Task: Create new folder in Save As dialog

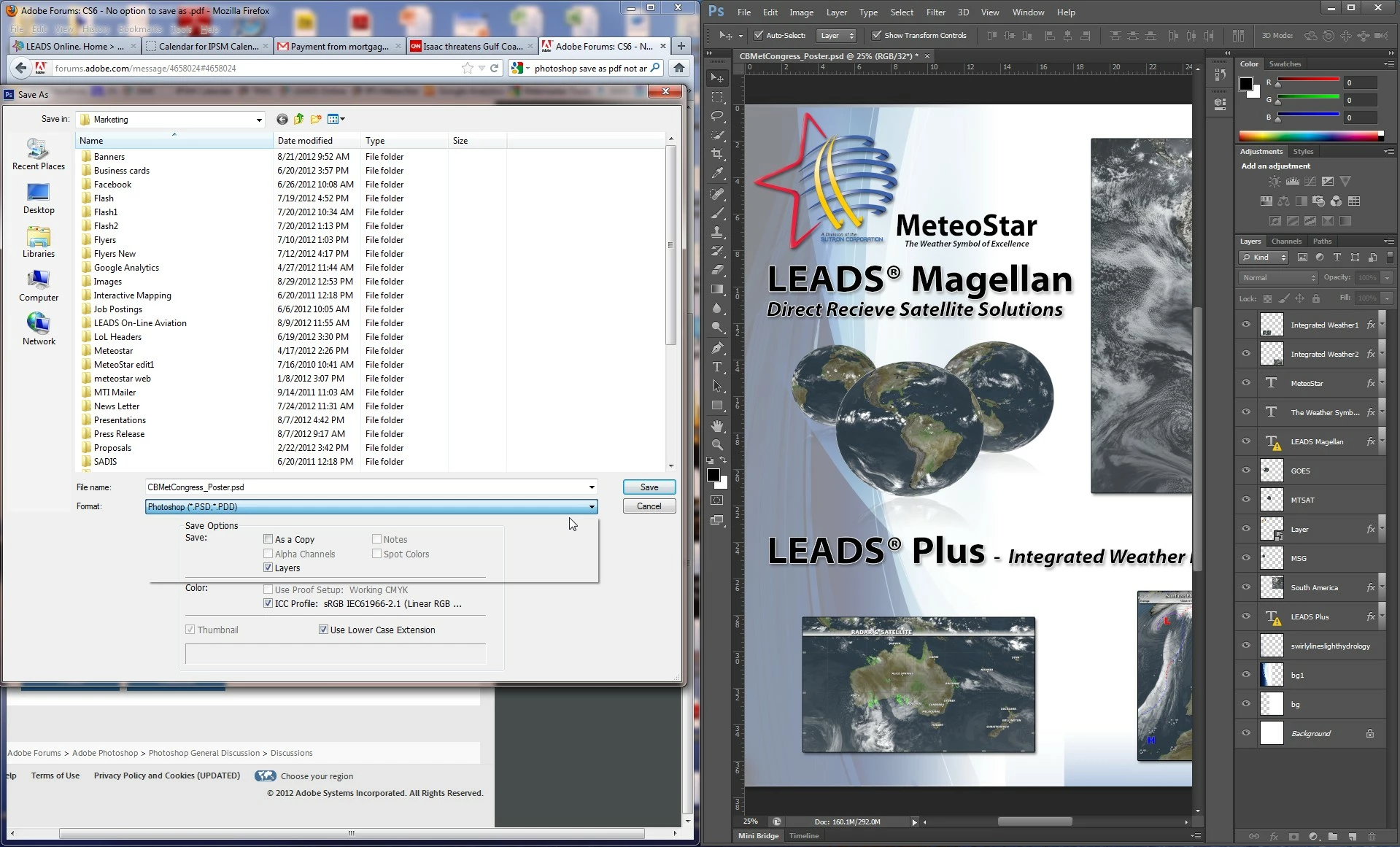Action: [316, 119]
